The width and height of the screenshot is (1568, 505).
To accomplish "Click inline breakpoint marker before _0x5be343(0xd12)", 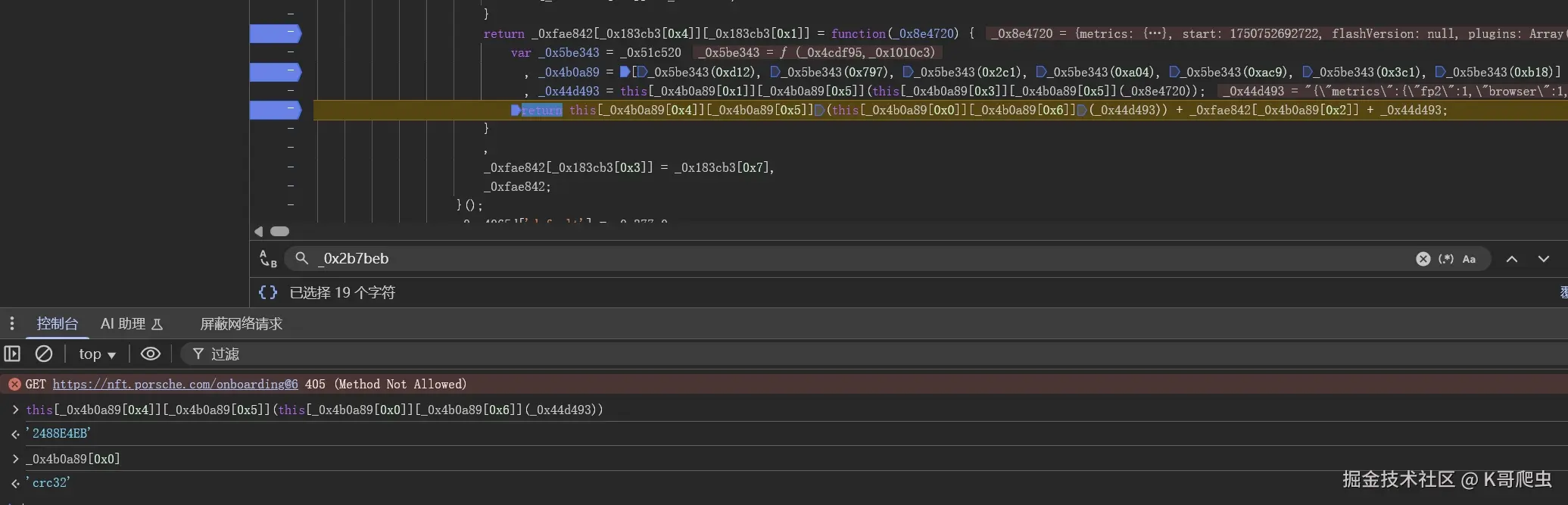I will 642,72.
